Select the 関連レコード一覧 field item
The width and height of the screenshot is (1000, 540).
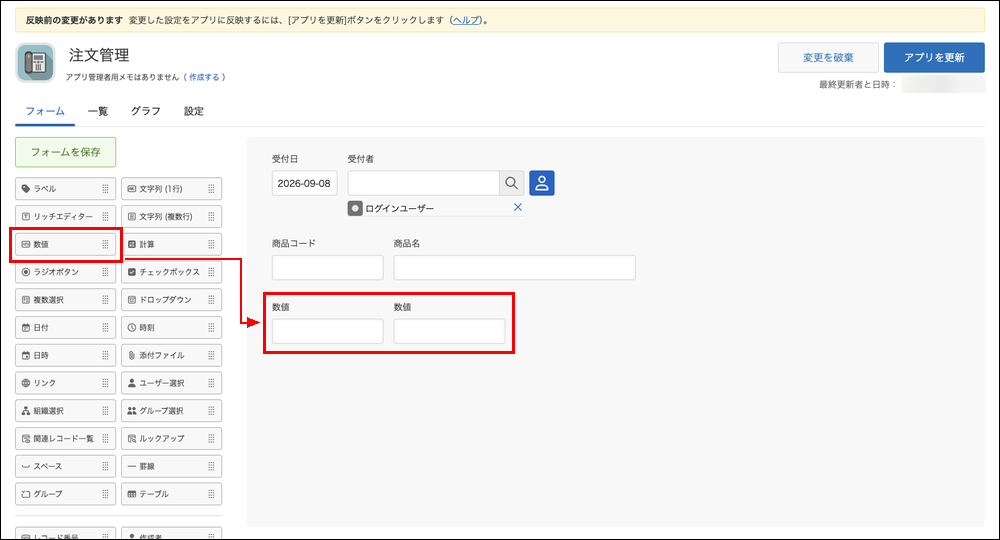(66, 438)
